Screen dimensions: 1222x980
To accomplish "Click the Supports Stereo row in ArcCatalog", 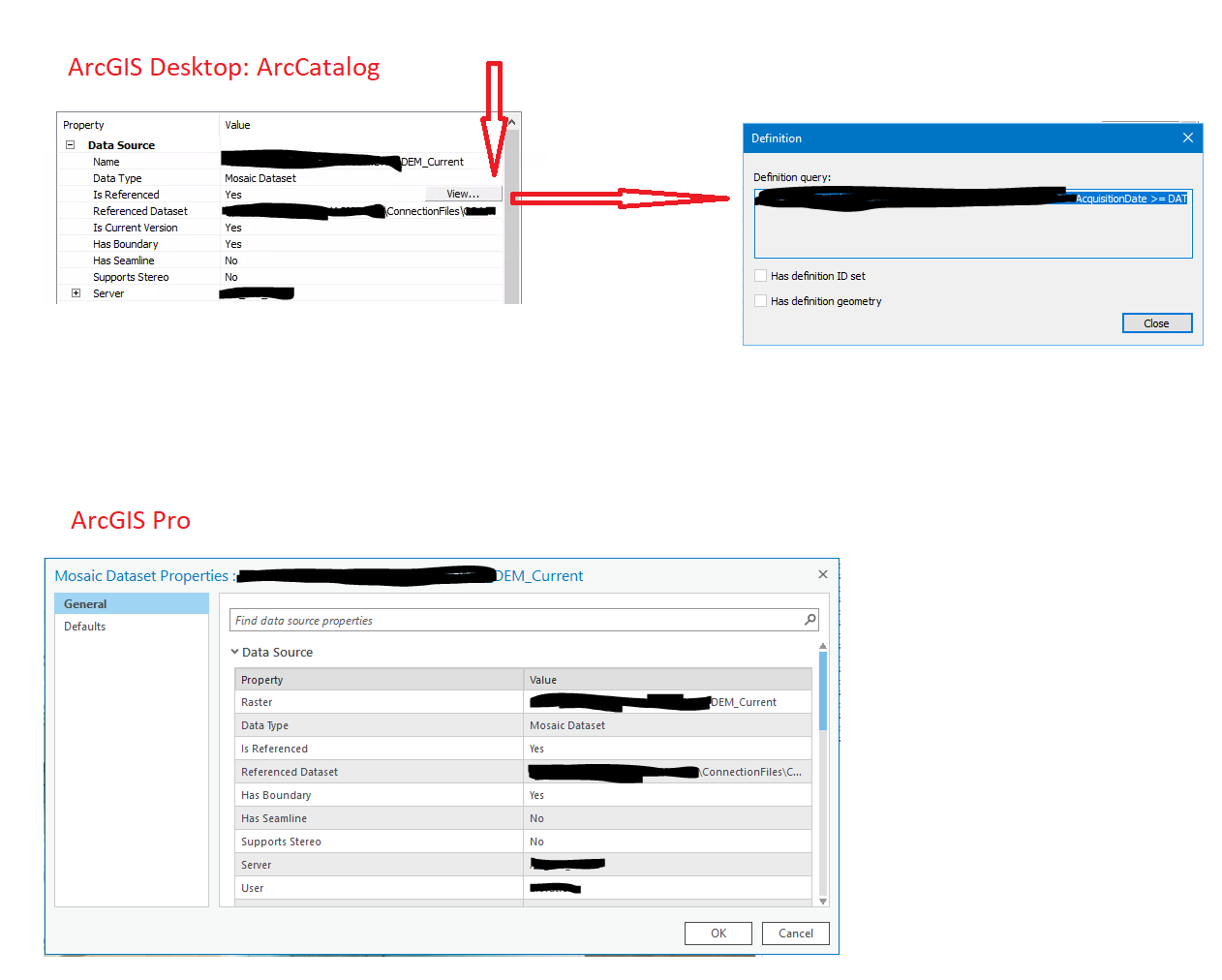I will click(x=281, y=277).
